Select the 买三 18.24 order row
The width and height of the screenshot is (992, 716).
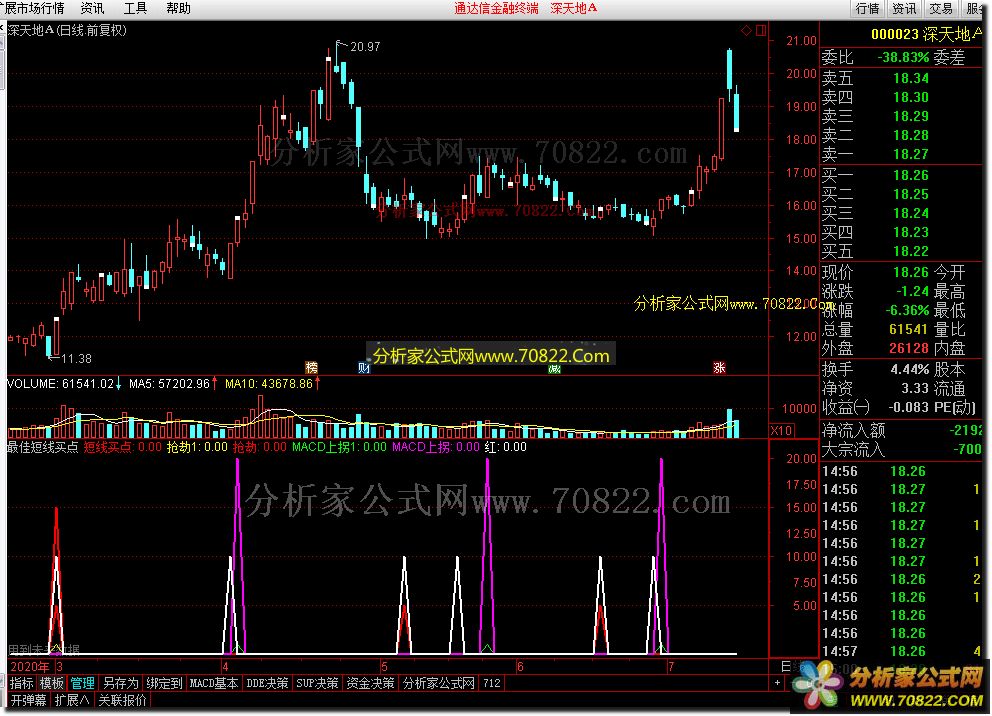902,213
